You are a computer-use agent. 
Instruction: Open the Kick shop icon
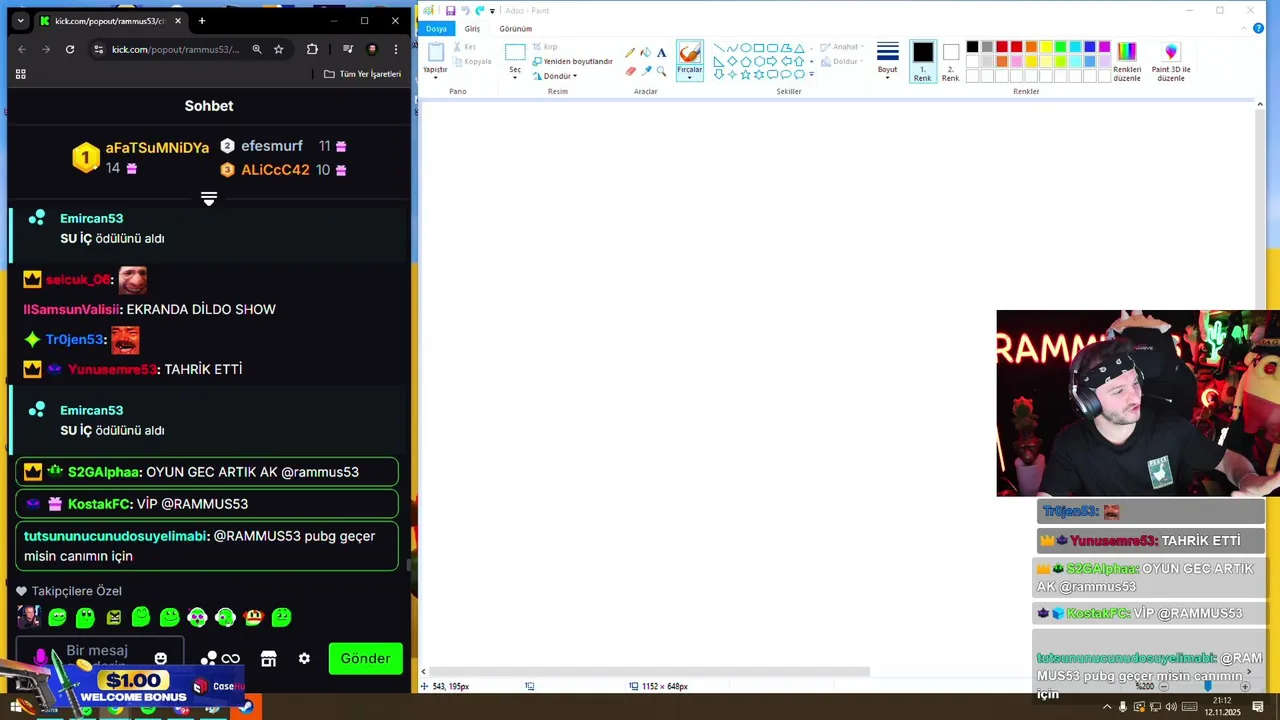pyautogui.click(x=268, y=658)
